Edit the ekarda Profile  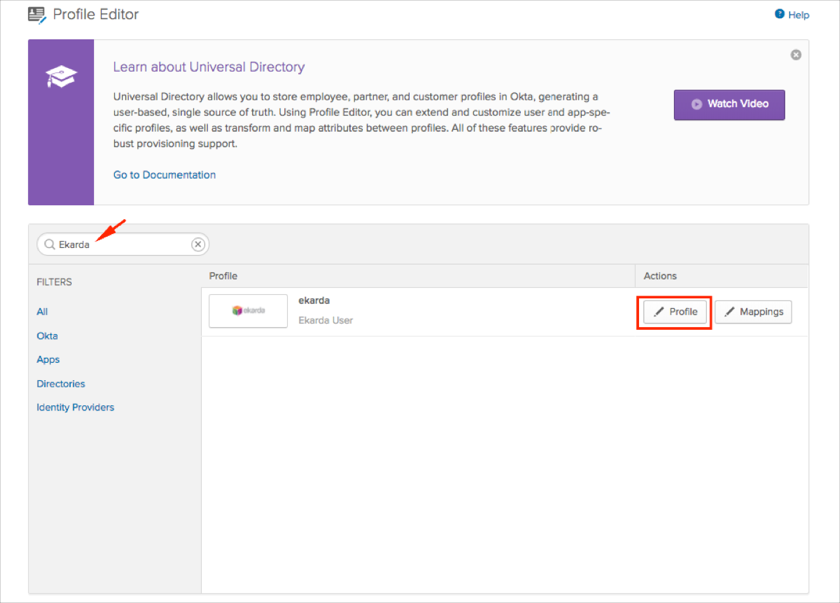coord(675,312)
